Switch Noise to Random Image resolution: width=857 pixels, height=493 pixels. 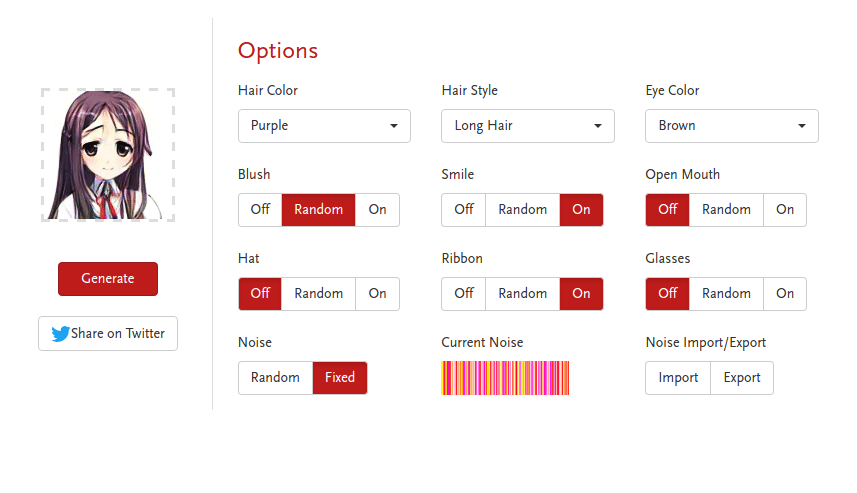275,378
